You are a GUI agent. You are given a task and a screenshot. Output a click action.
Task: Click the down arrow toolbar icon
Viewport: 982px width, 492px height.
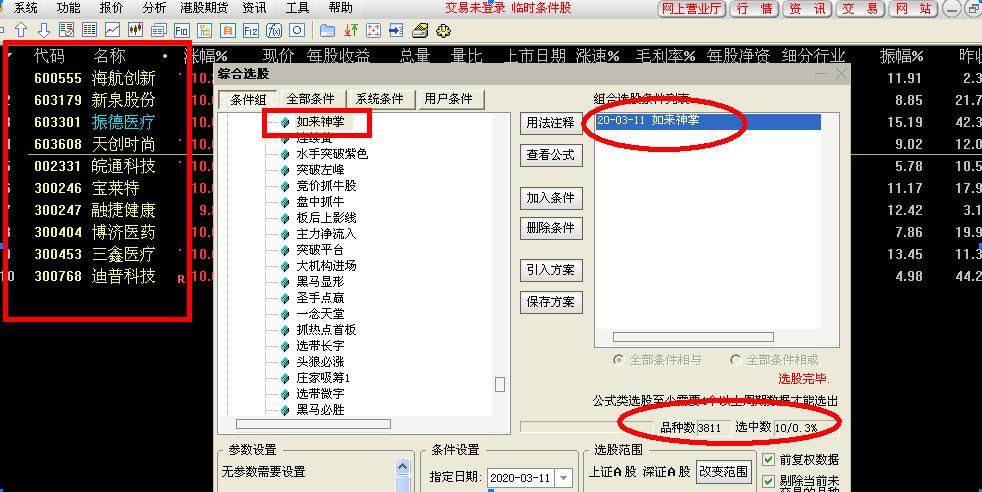[43, 30]
